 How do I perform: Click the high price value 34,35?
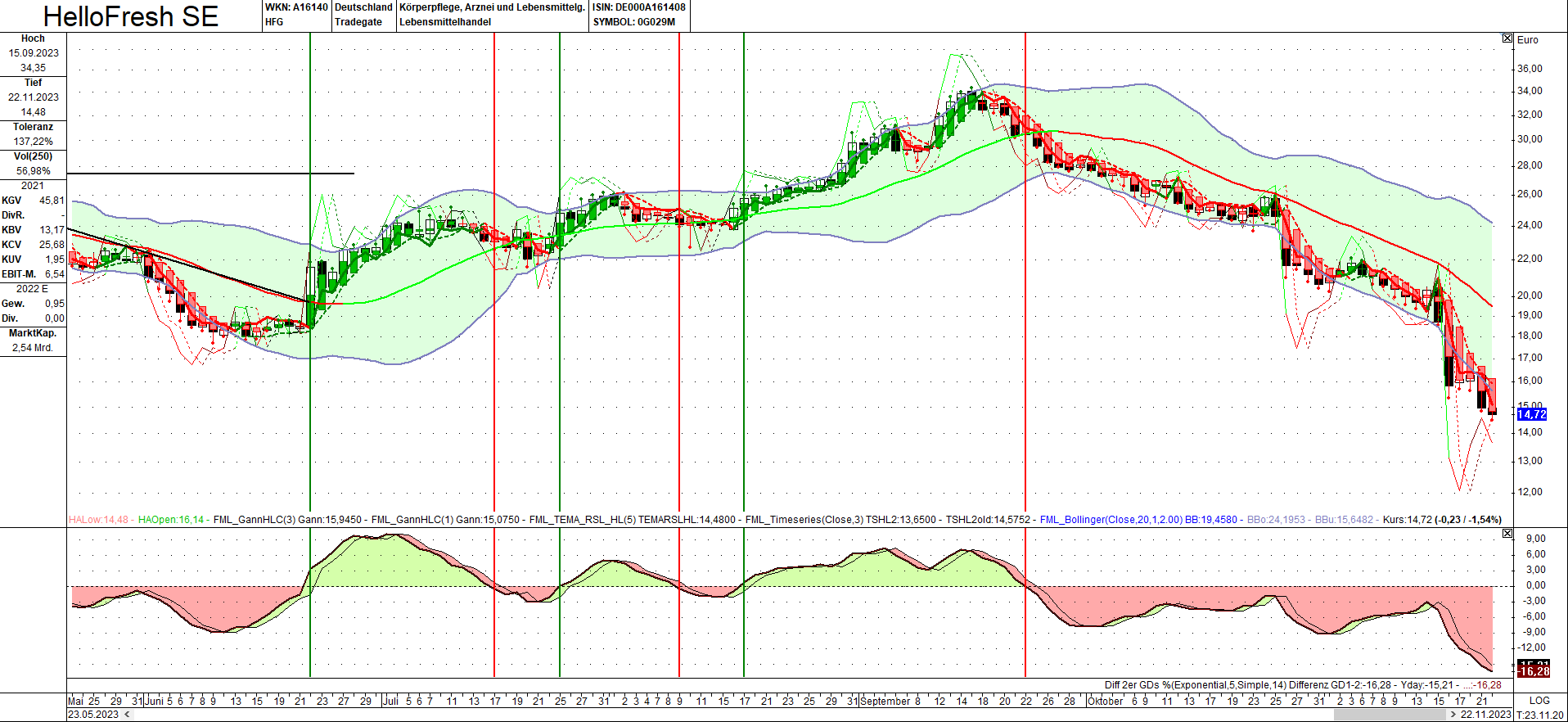coord(34,68)
